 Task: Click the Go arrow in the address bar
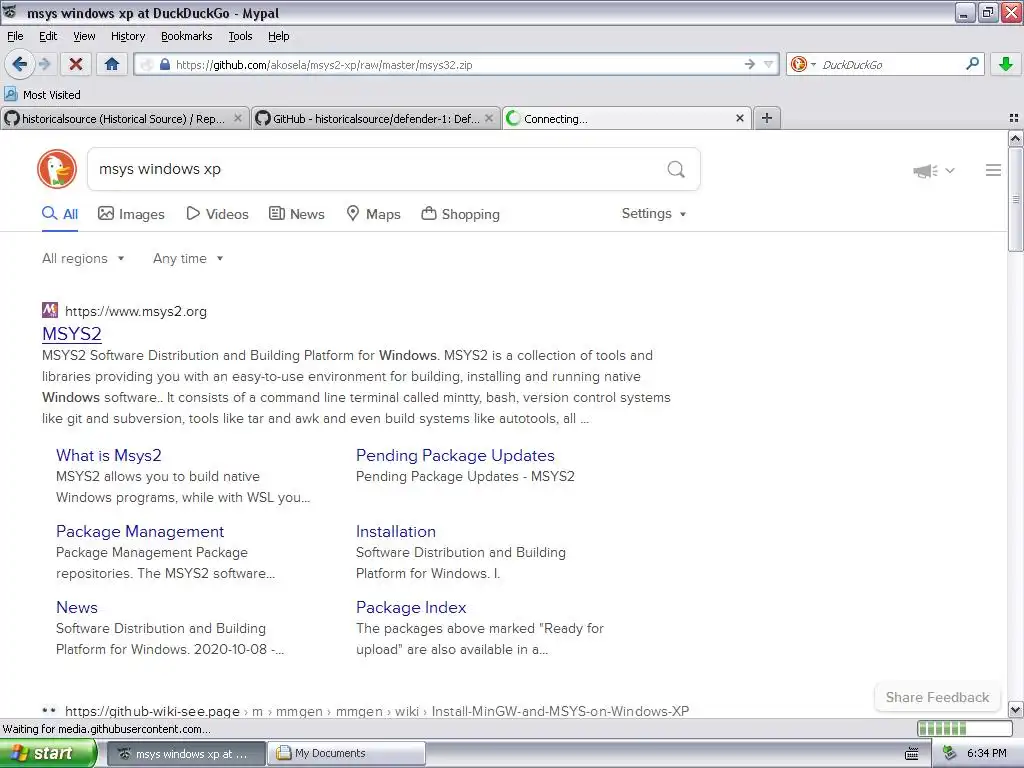pyautogui.click(x=750, y=64)
